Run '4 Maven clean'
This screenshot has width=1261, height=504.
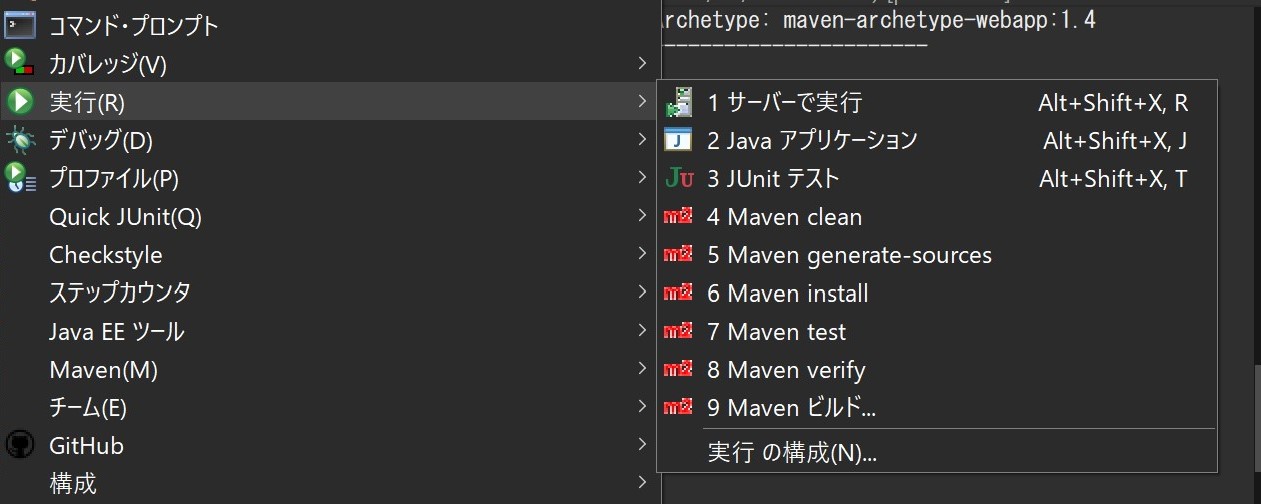click(937, 217)
